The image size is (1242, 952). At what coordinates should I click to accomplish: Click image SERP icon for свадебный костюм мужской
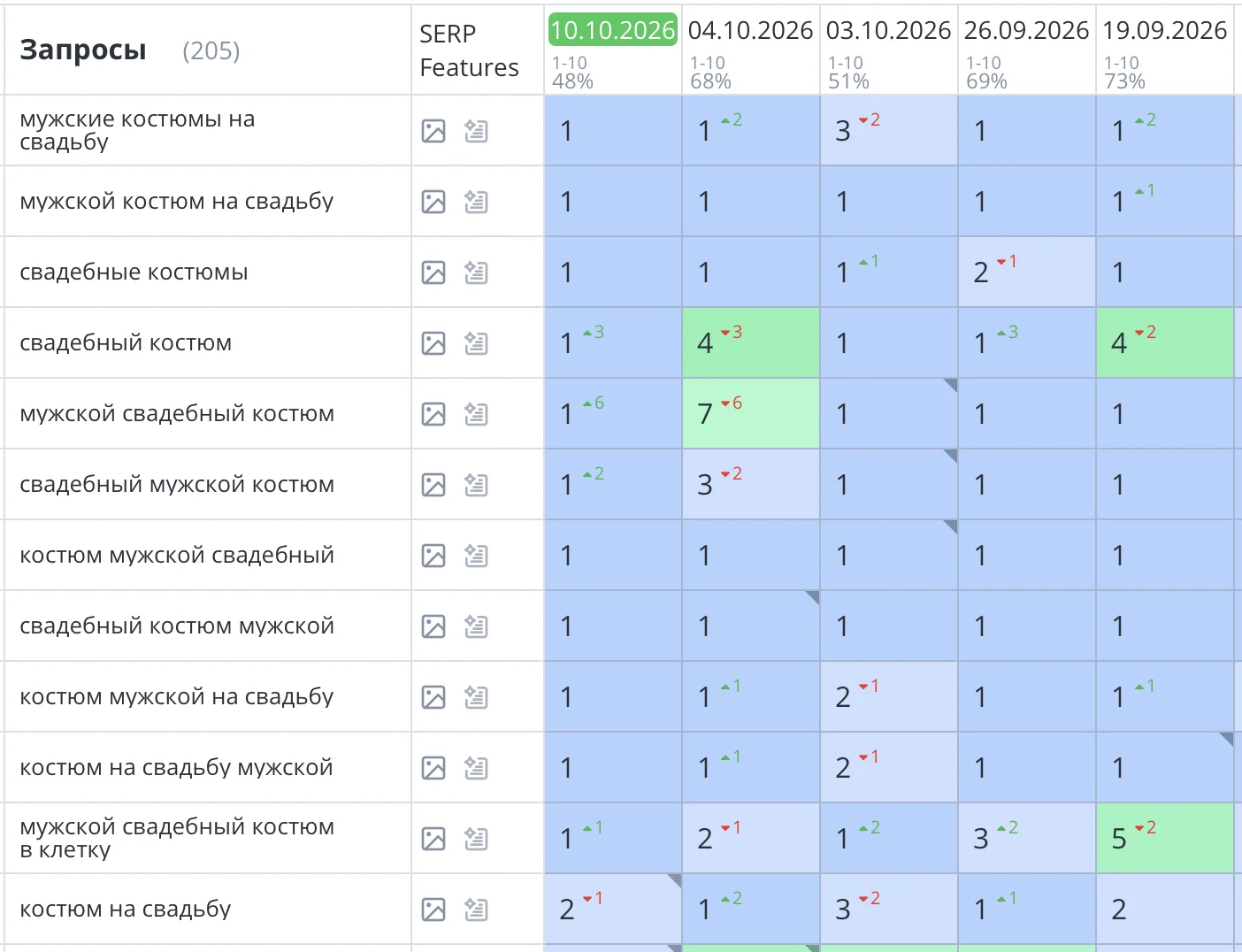click(x=433, y=626)
